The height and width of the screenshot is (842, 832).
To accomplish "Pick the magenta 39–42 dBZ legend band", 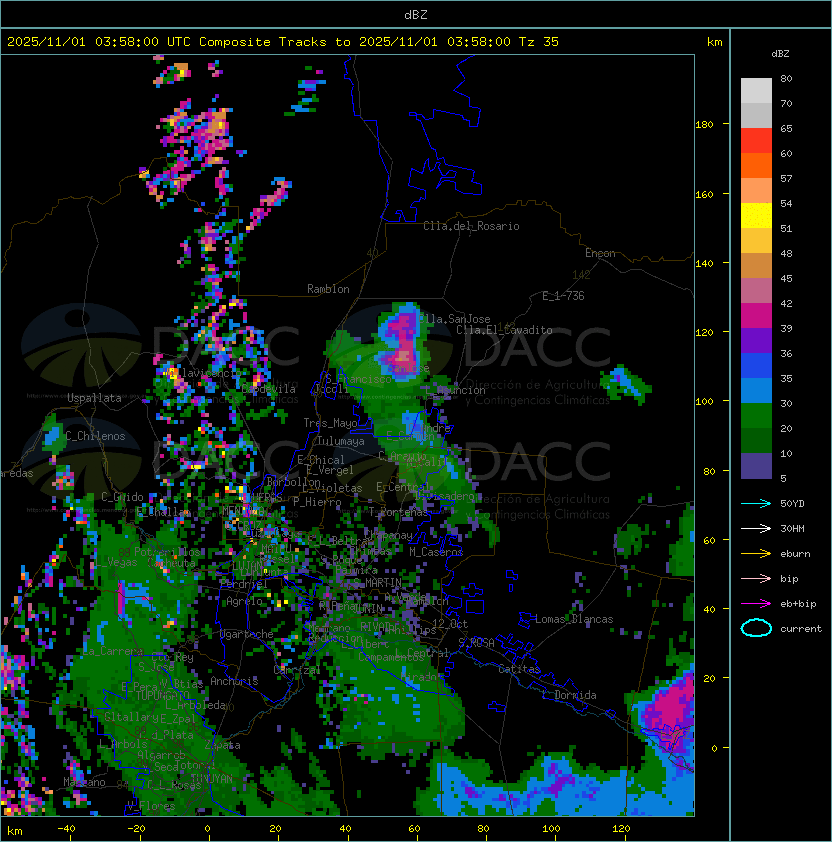I will [756, 316].
